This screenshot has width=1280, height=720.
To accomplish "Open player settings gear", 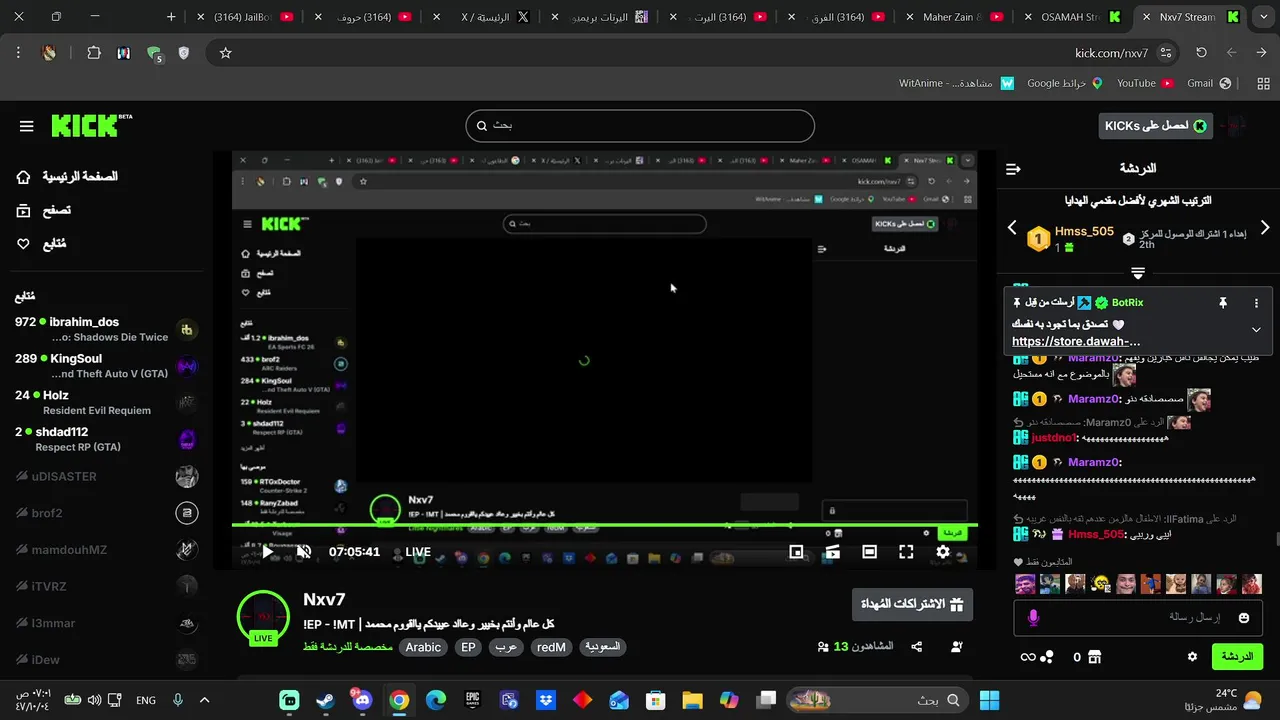I will coord(943,552).
